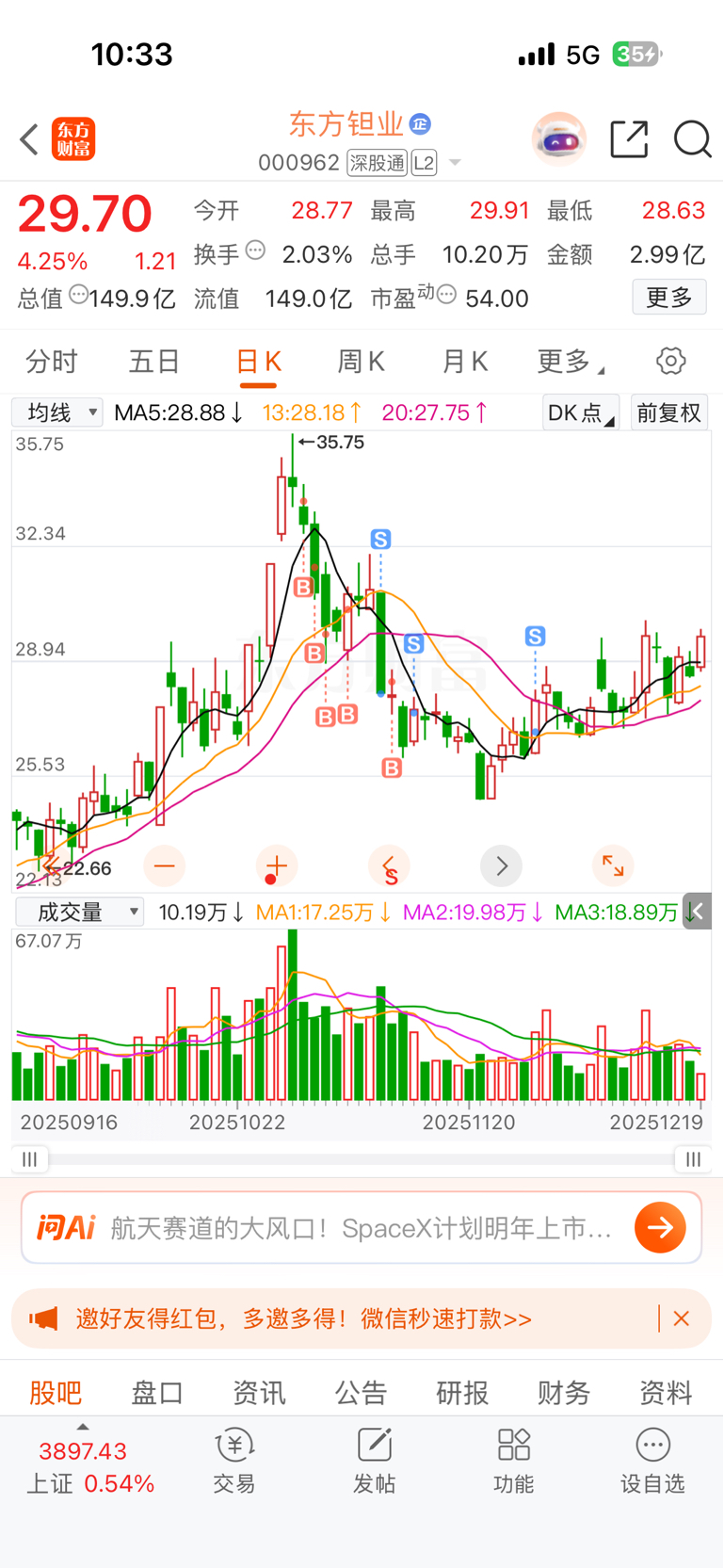Image resolution: width=724 pixels, height=1568 pixels.
Task: Tap the 深股通 label badge
Action: click(377, 163)
